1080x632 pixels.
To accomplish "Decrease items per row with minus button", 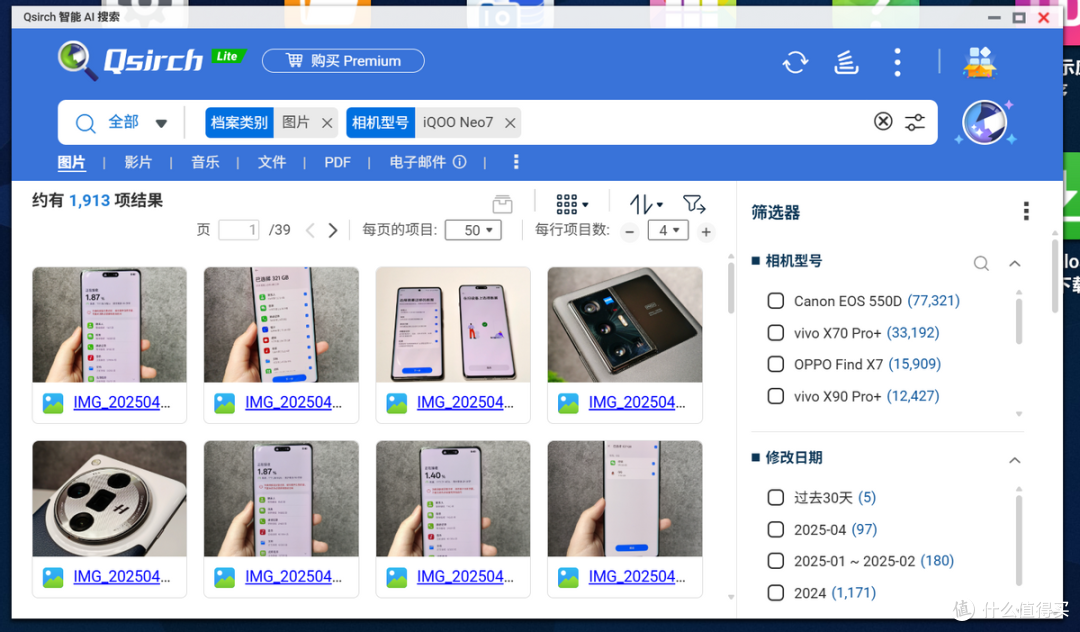I will [629, 232].
